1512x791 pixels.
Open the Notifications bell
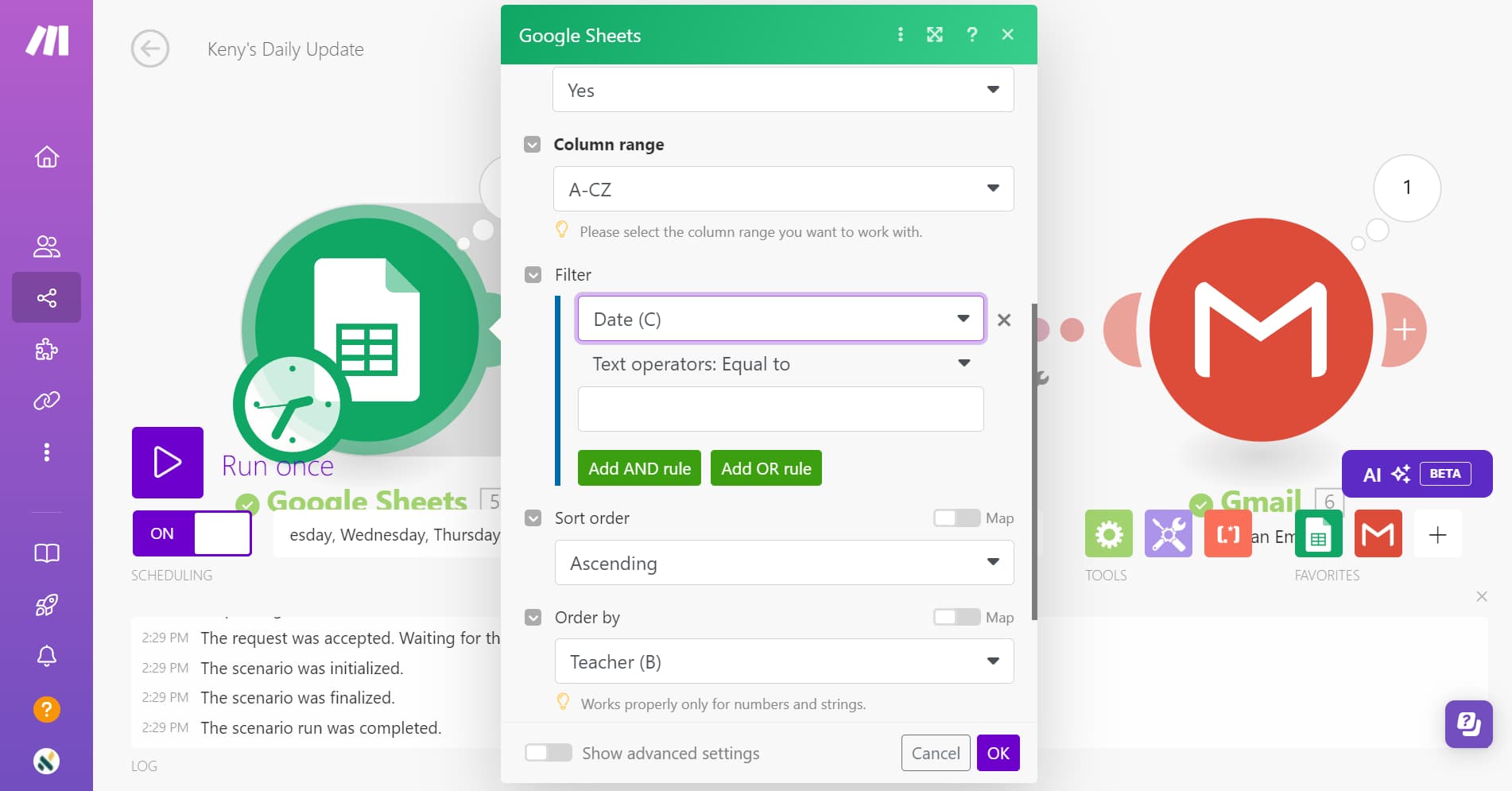(x=47, y=656)
